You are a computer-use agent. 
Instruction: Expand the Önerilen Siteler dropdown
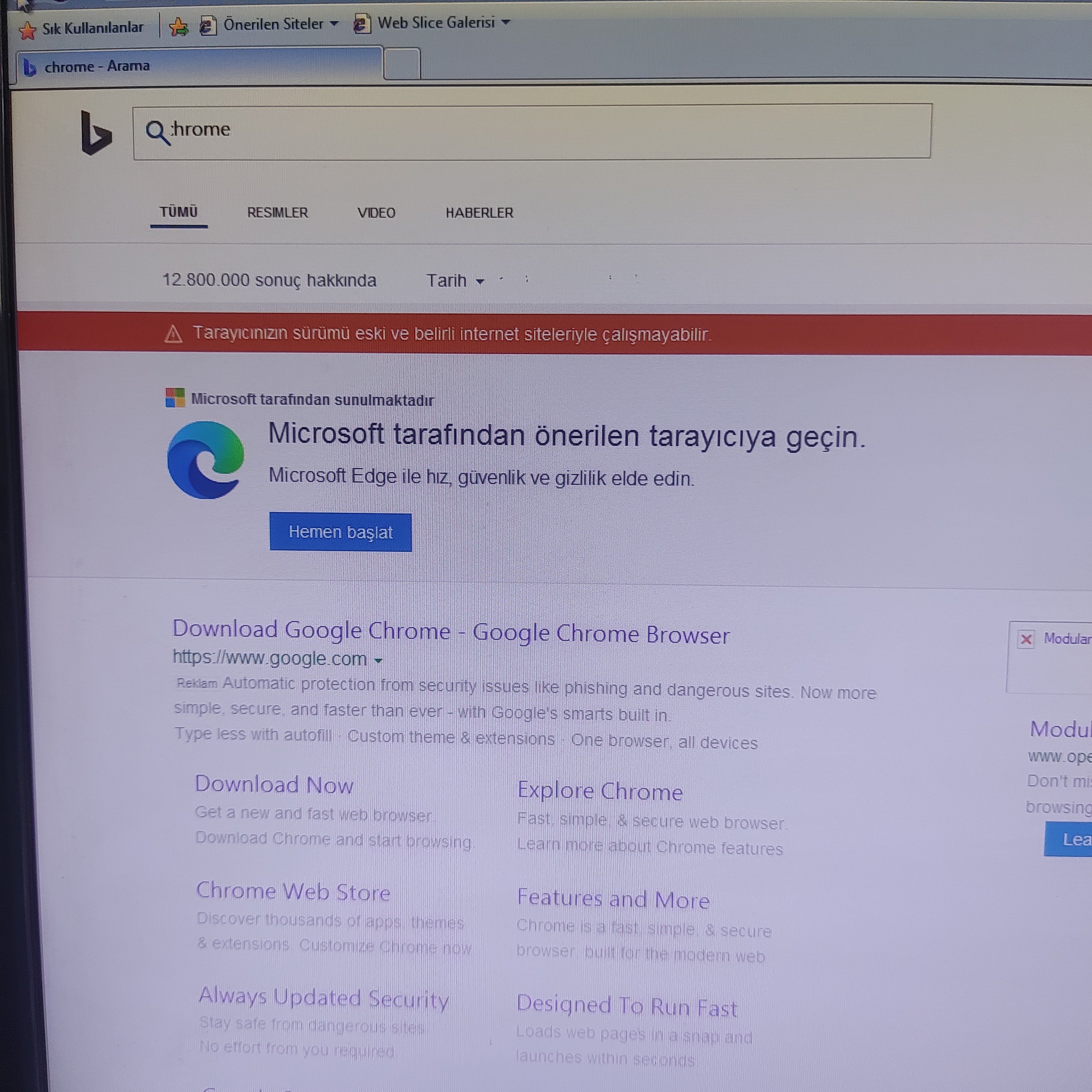334,24
